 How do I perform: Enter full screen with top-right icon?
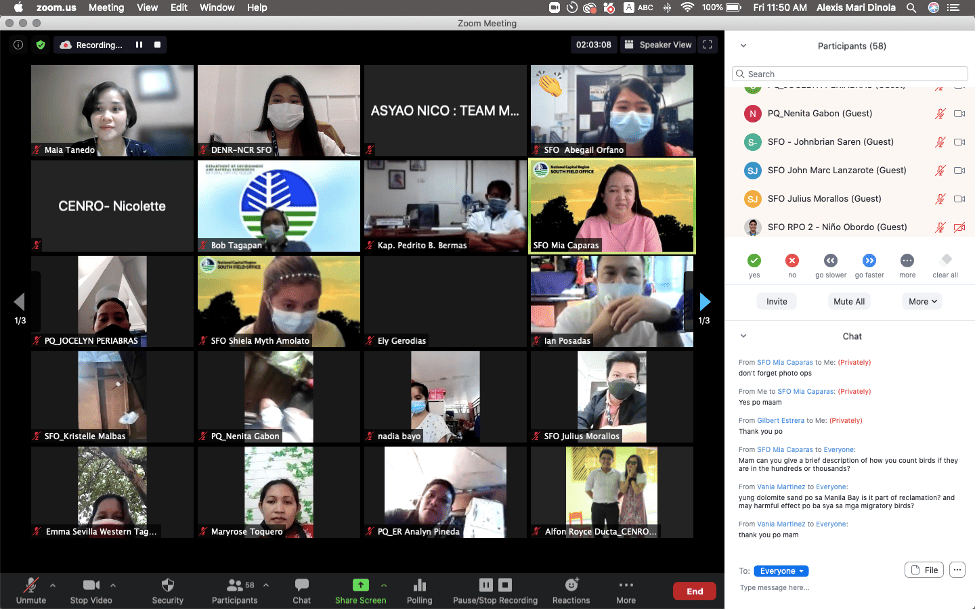pyautogui.click(x=708, y=45)
